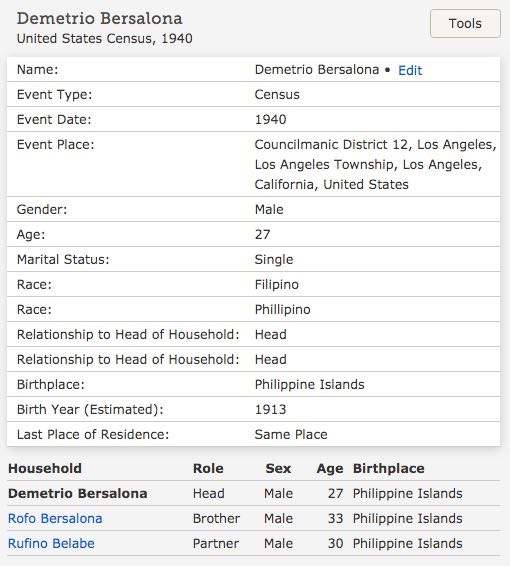Click the Demetrio Bersalona page title
This screenshot has width=510, height=566.
(x=100, y=19)
